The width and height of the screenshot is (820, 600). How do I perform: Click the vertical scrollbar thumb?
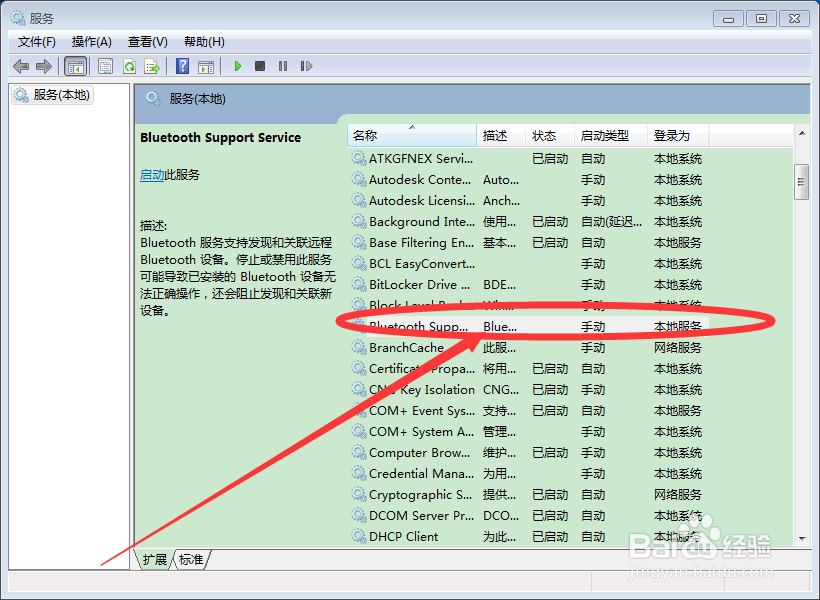tap(801, 182)
